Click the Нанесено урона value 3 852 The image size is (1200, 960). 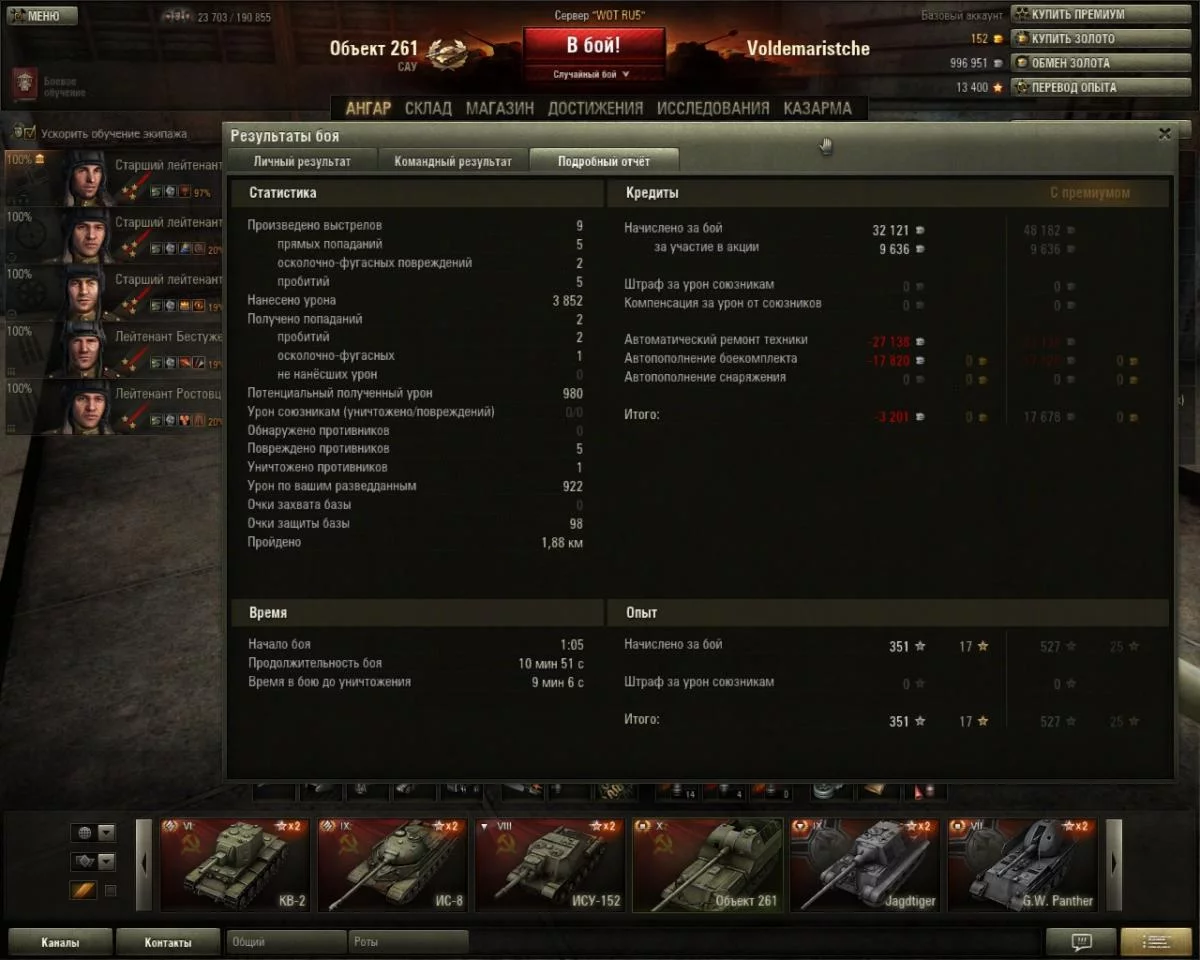(567, 300)
